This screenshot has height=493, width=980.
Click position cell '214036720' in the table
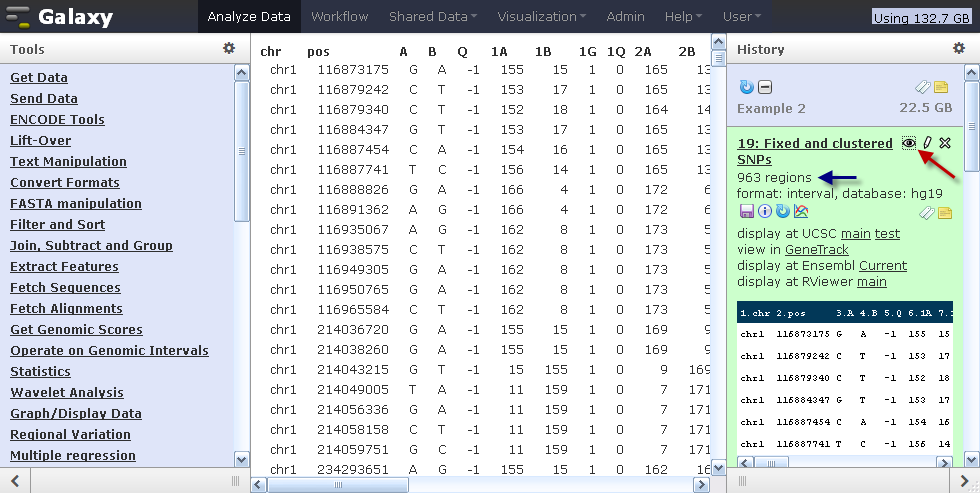[352, 329]
